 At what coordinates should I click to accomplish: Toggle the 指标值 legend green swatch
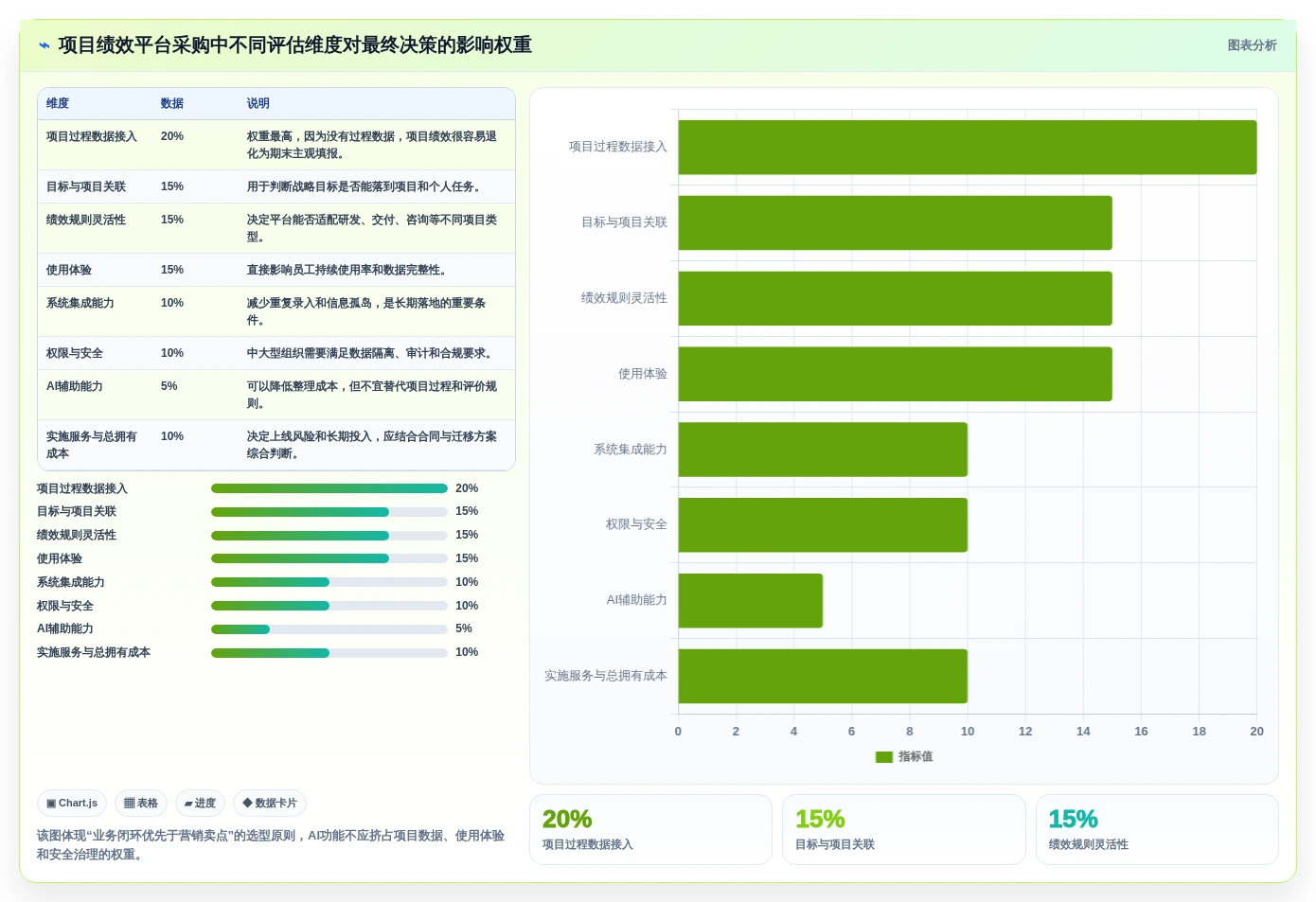884,757
